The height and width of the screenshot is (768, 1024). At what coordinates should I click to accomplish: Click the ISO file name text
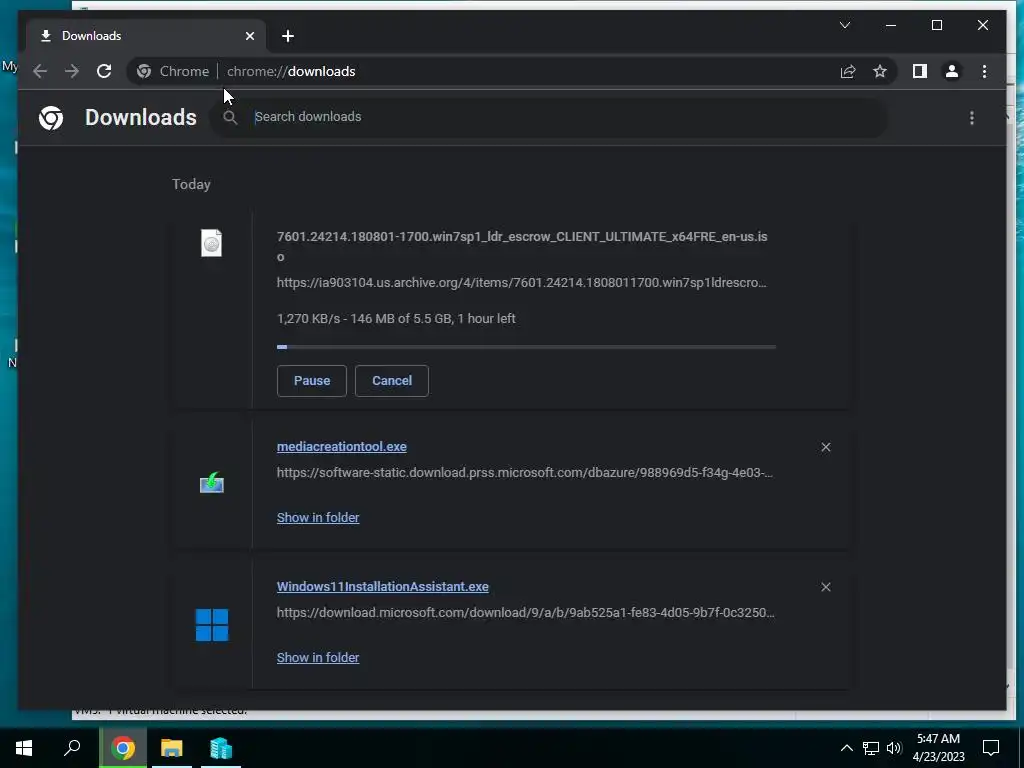click(522, 246)
